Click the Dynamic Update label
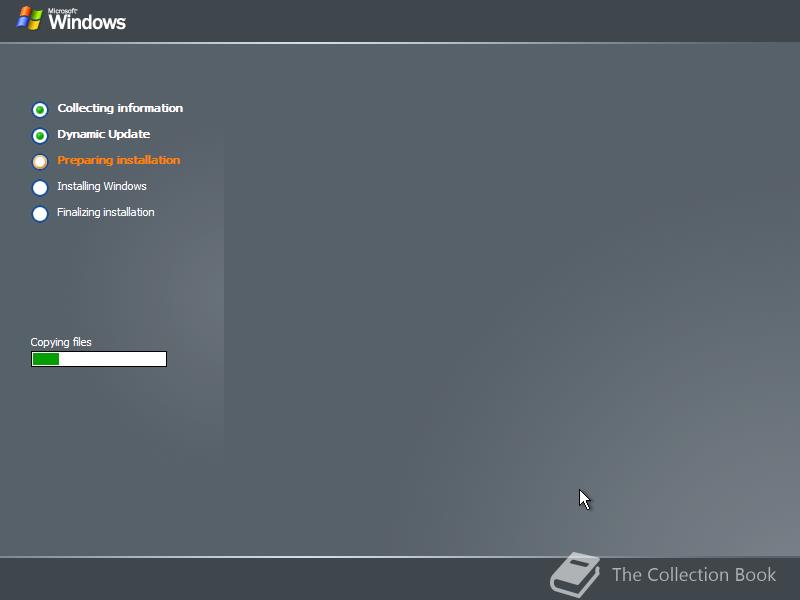The image size is (800, 600). coord(104,134)
